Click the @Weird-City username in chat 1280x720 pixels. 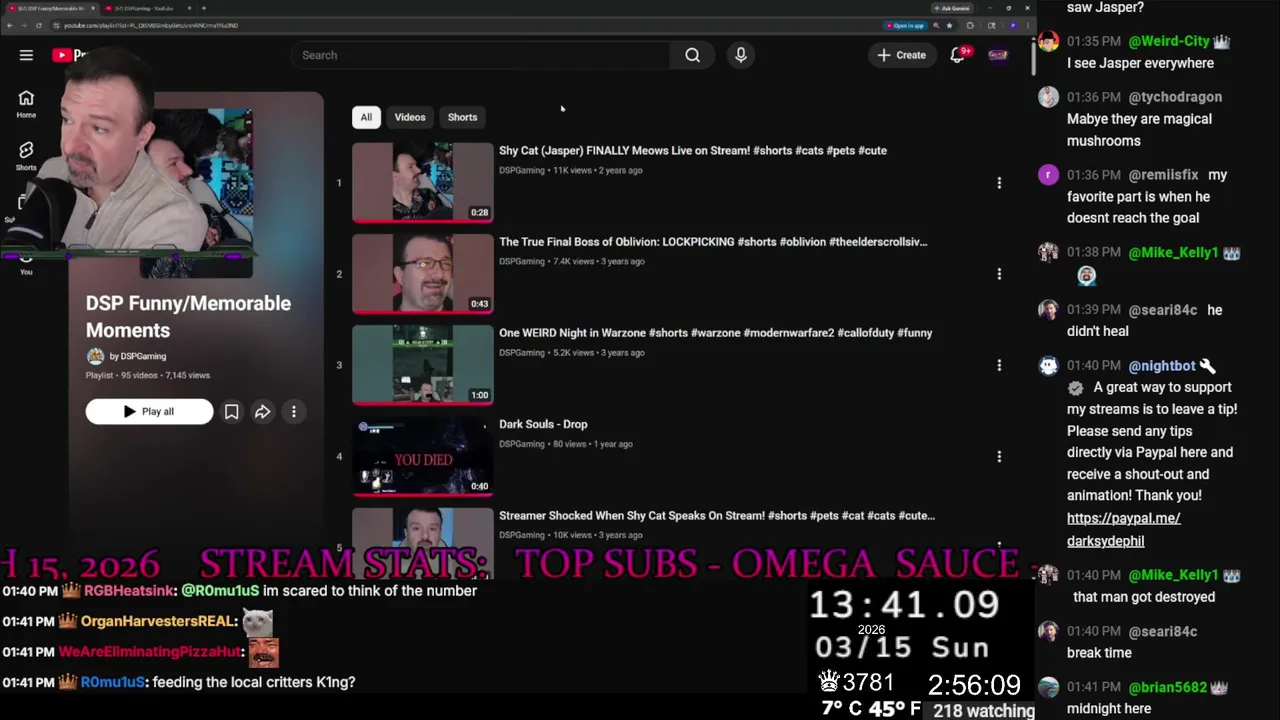(1169, 41)
